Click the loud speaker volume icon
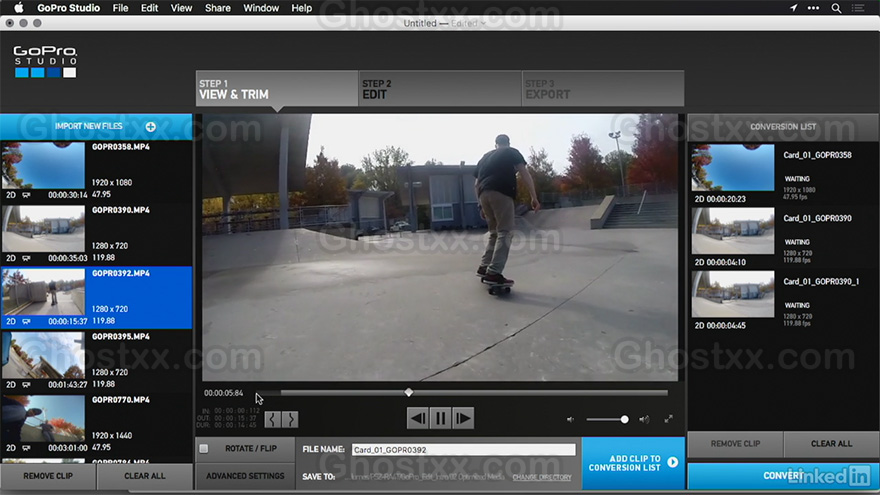The image size is (880, 495). coord(644,420)
